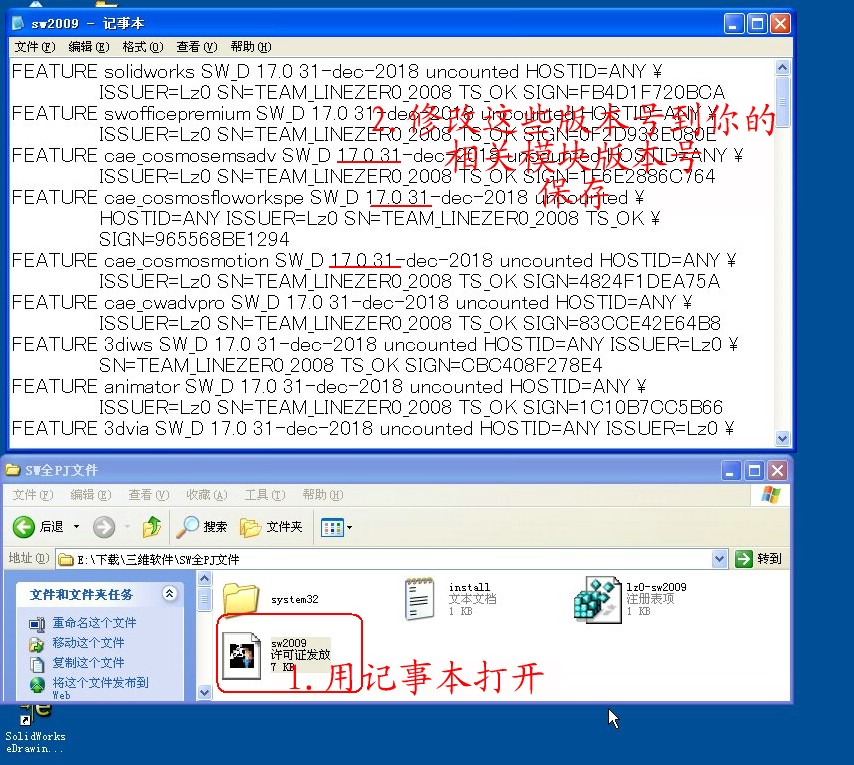Open 收藏 menu in Explorer window

click(206, 495)
